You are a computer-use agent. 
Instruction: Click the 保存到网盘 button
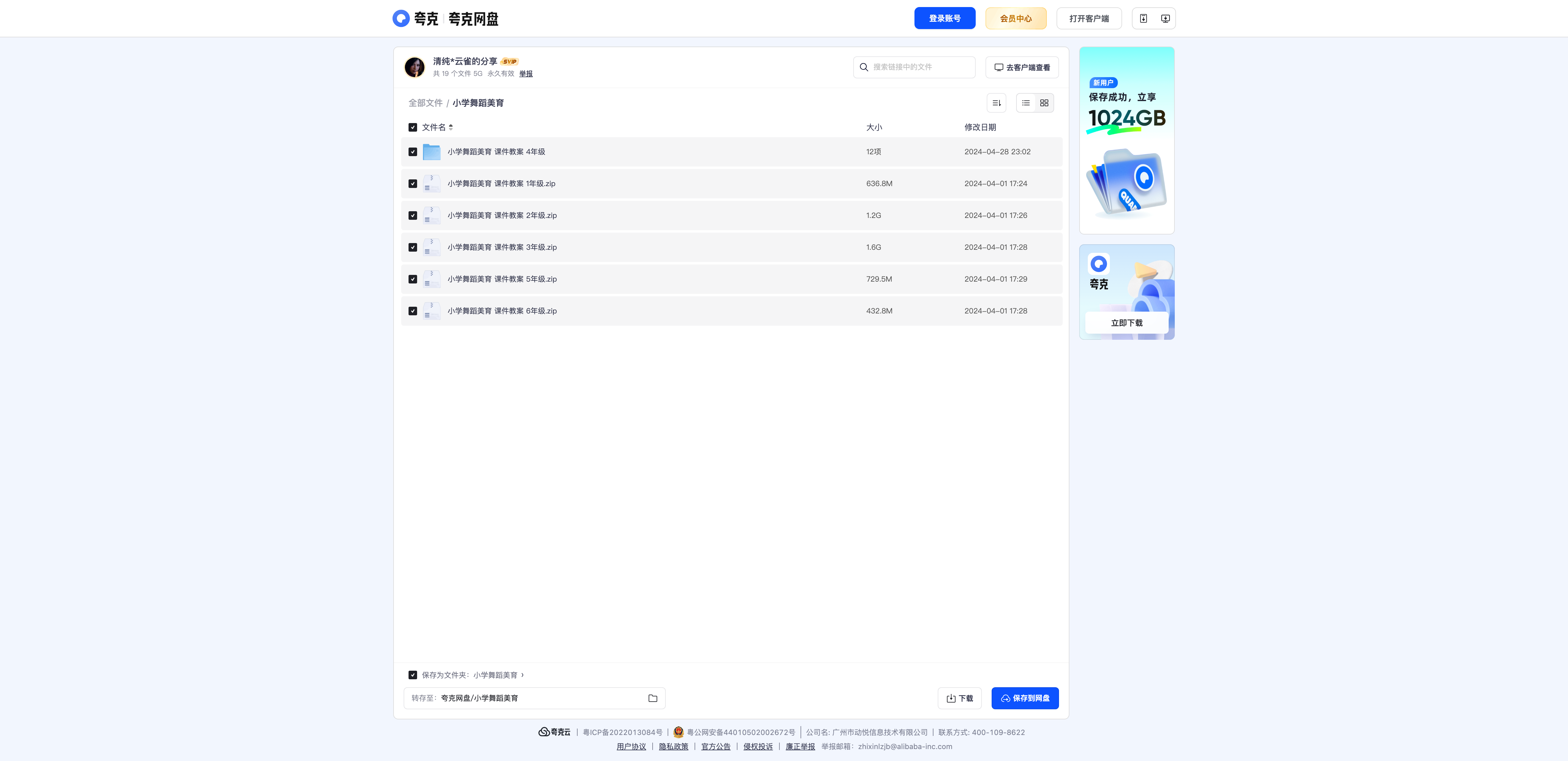1025,698
